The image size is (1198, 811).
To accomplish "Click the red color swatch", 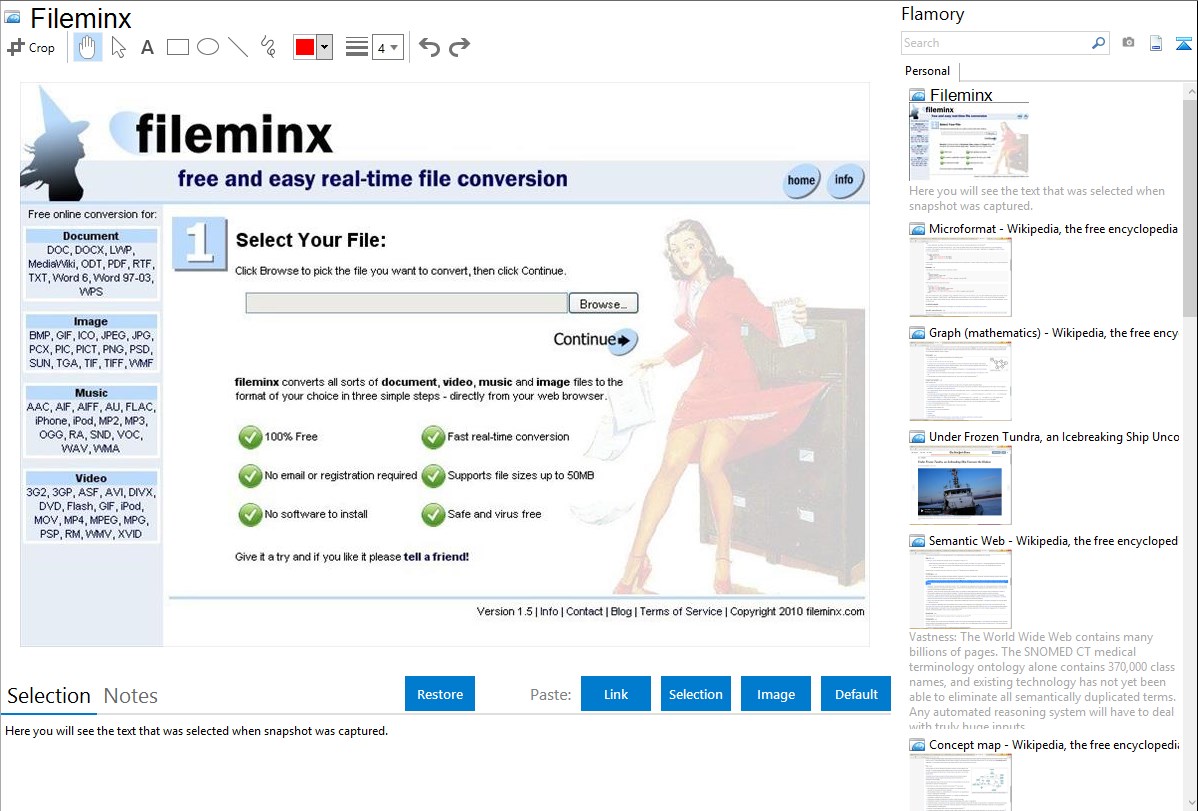I will (305, 47).
